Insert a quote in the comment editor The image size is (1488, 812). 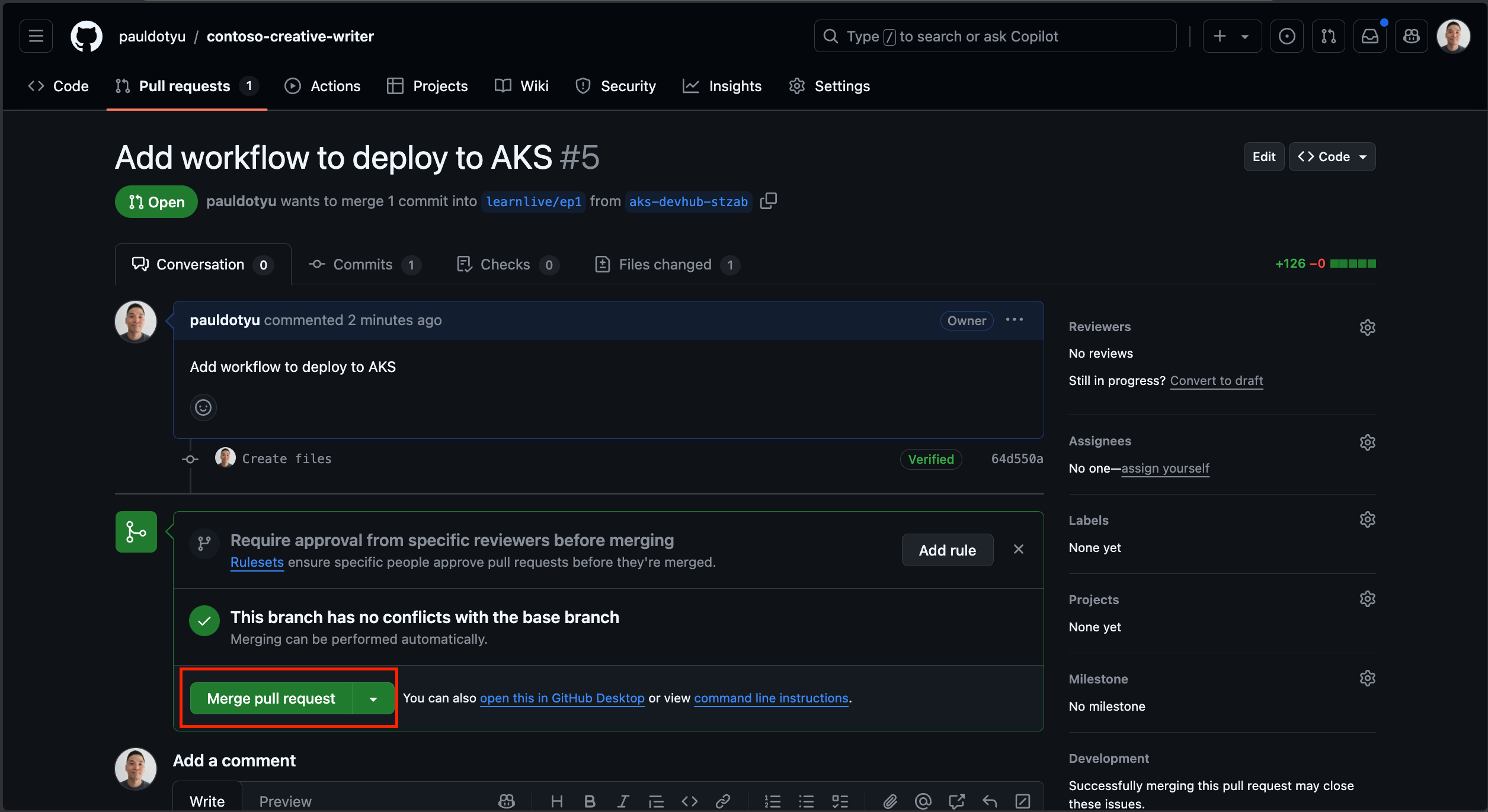(x=656, y=801)
